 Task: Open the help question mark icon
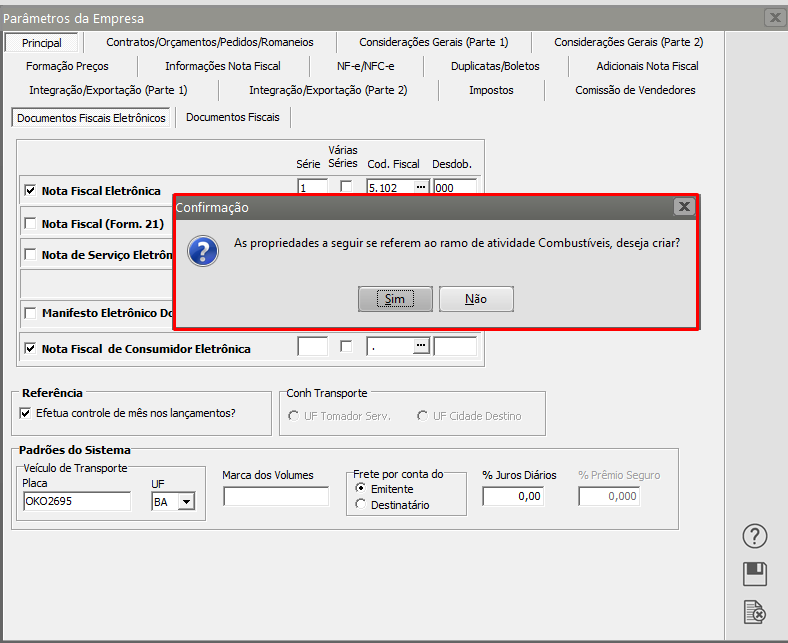pos(754,536)
